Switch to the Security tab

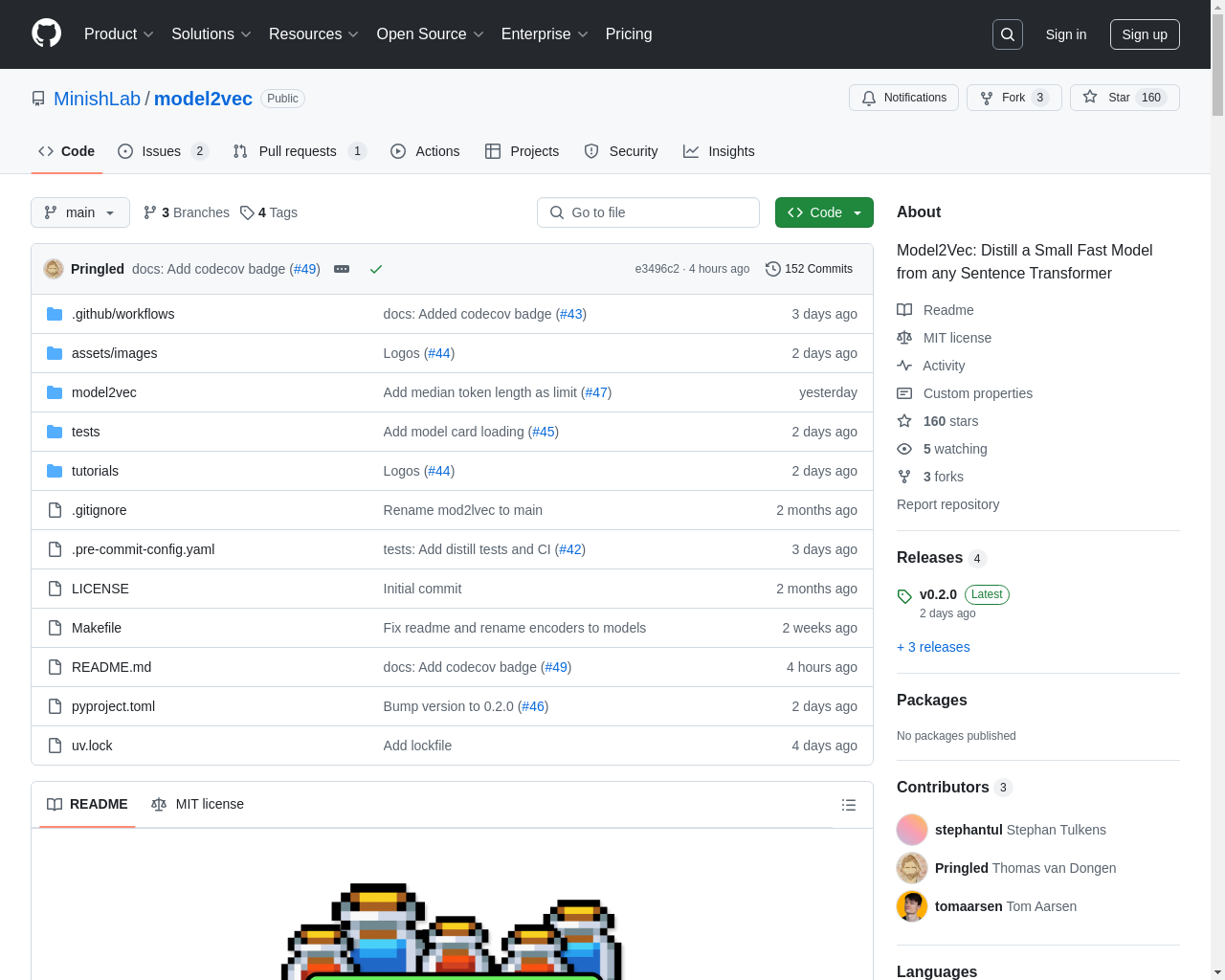point(621,151)
